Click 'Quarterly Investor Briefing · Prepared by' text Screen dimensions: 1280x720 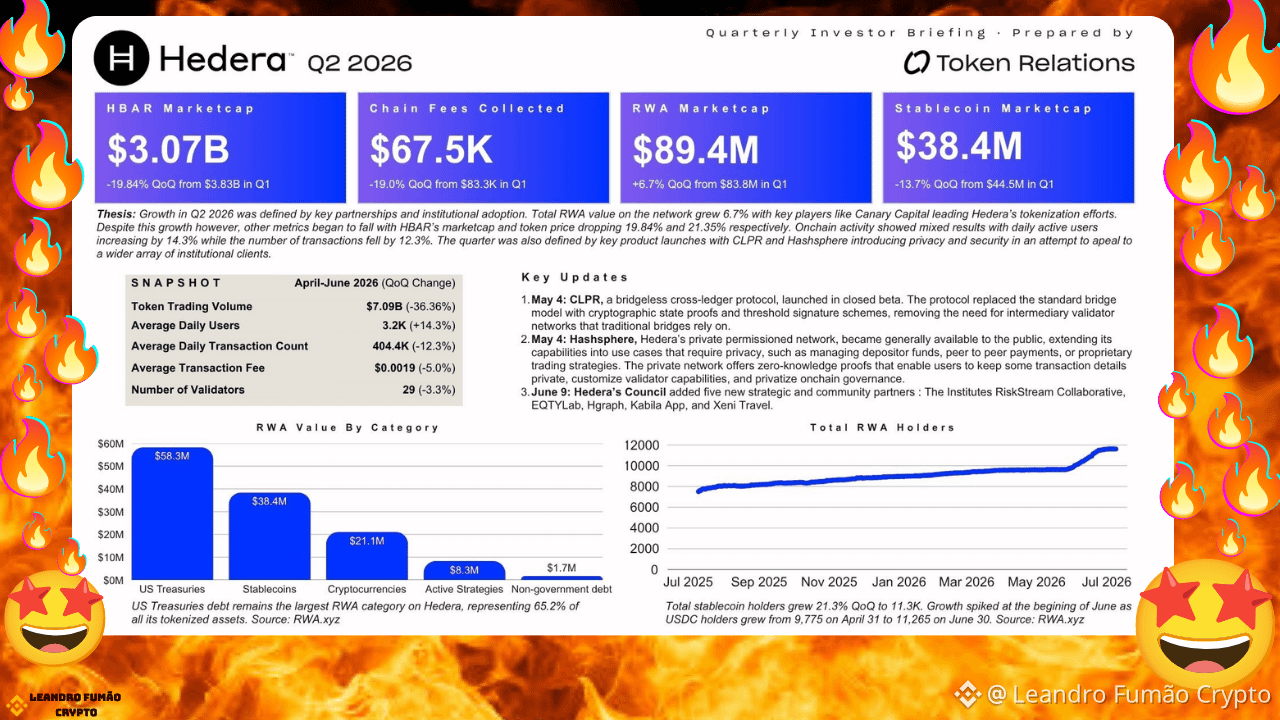click(920, 33)
